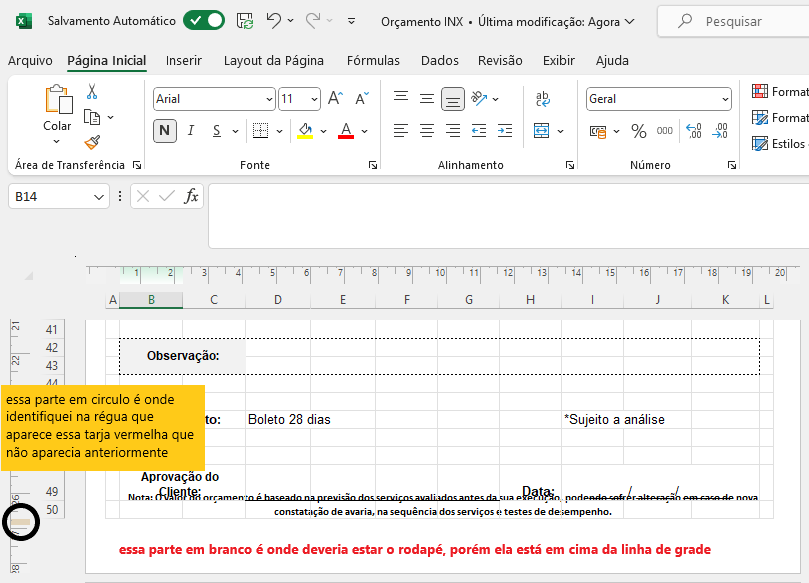Click the Increase Indent icon
The image size is (809, 583).
505,131
